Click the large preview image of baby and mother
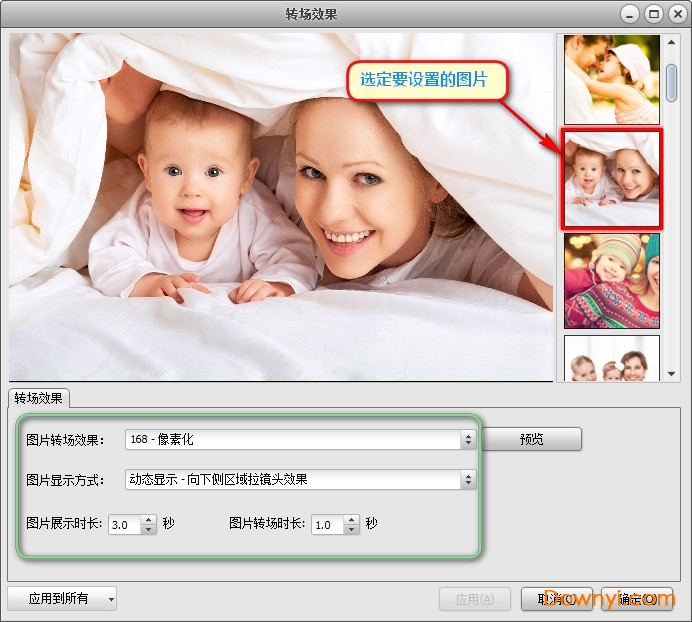 click(x=281, y=207)
